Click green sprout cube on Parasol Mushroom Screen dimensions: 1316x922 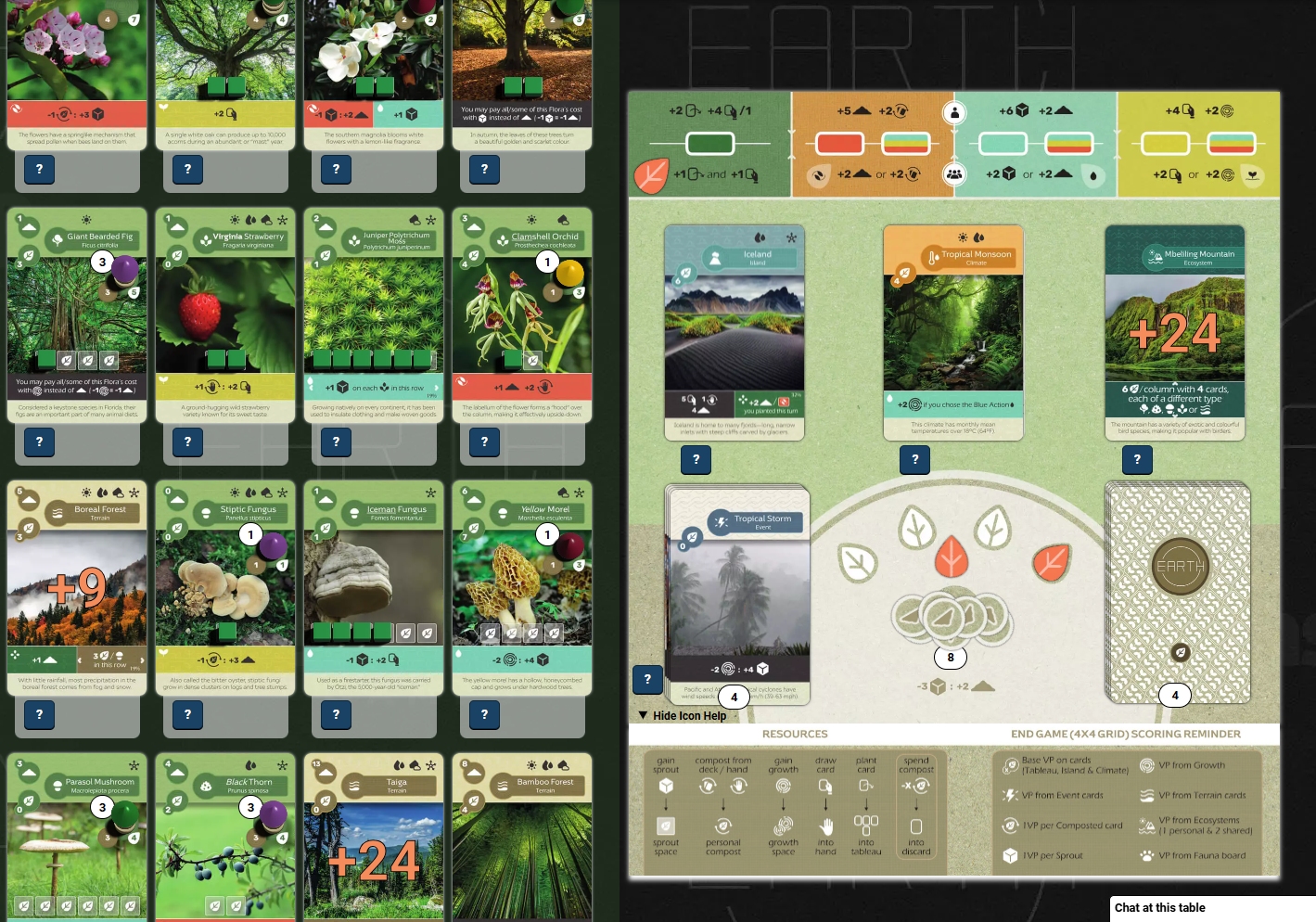pos(124,814)
